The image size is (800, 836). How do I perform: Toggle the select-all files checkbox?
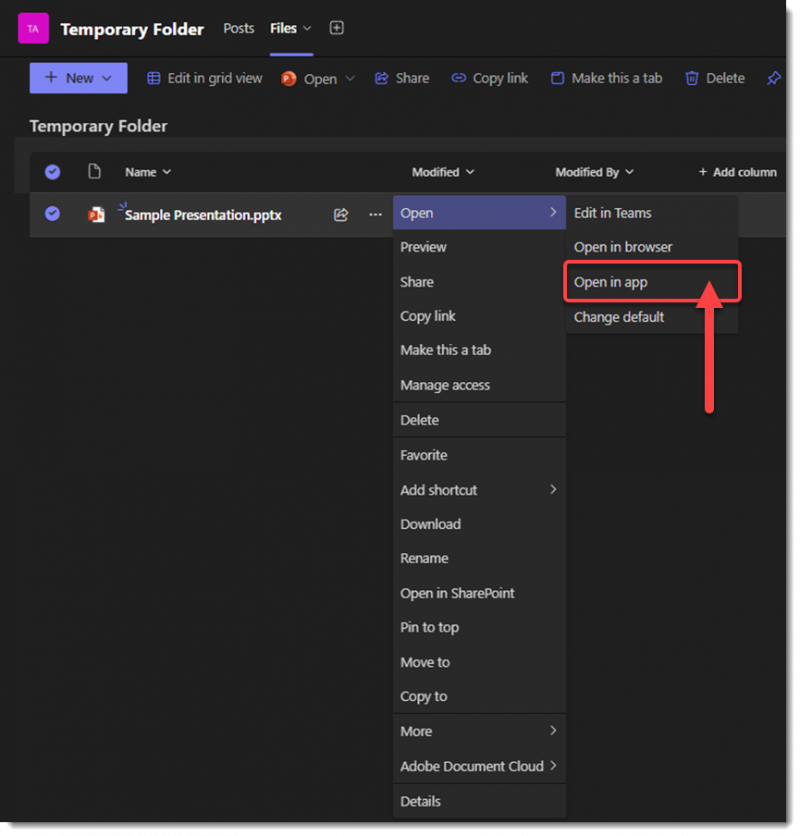tap(52, 172)
